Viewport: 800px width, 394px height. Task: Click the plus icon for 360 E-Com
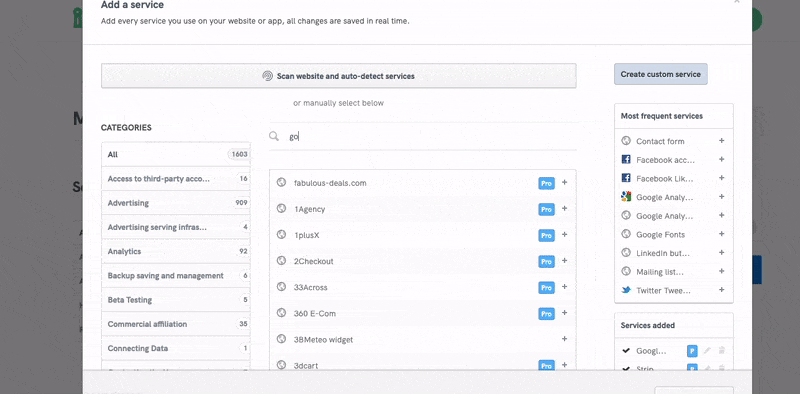pos(564,313)
